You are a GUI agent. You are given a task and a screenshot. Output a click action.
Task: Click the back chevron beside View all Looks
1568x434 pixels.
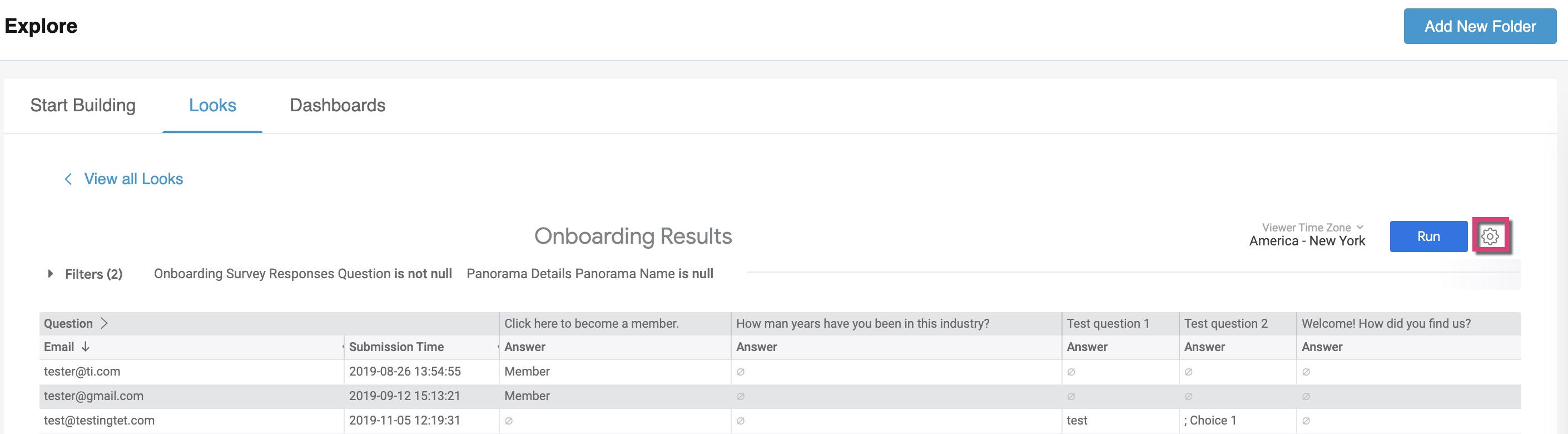tap(68, 179)
